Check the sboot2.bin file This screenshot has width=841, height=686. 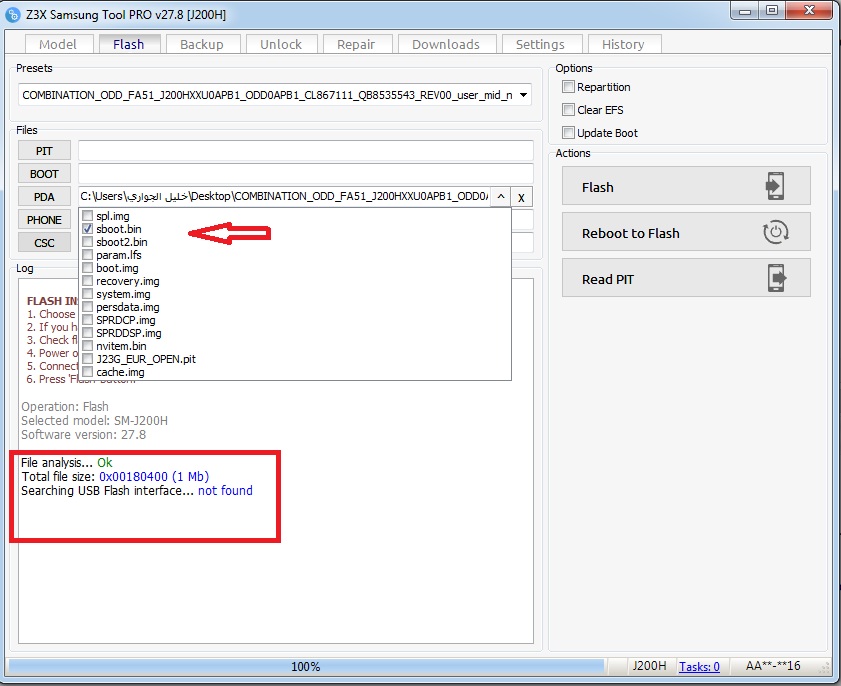tap(87, 242)
